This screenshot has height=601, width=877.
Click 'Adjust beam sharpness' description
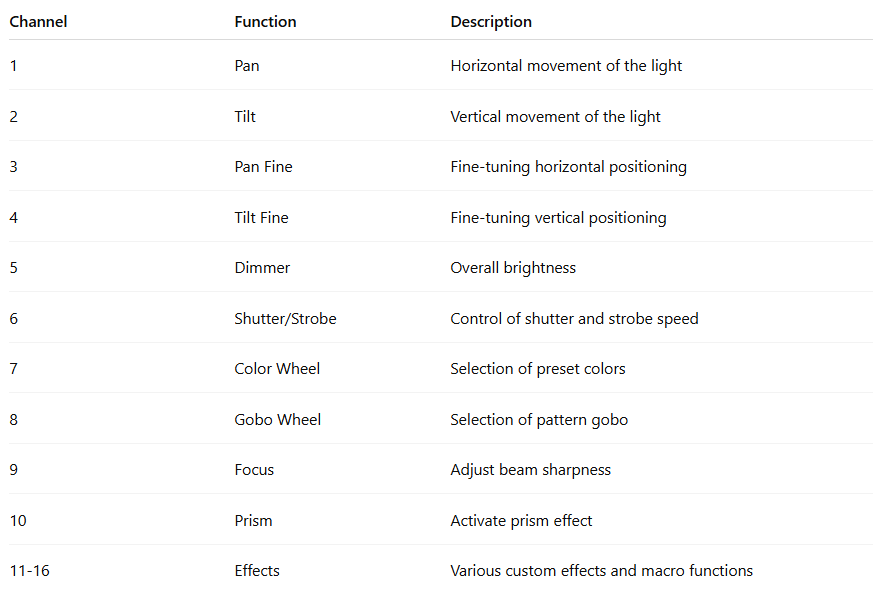(x=530, y=470)
